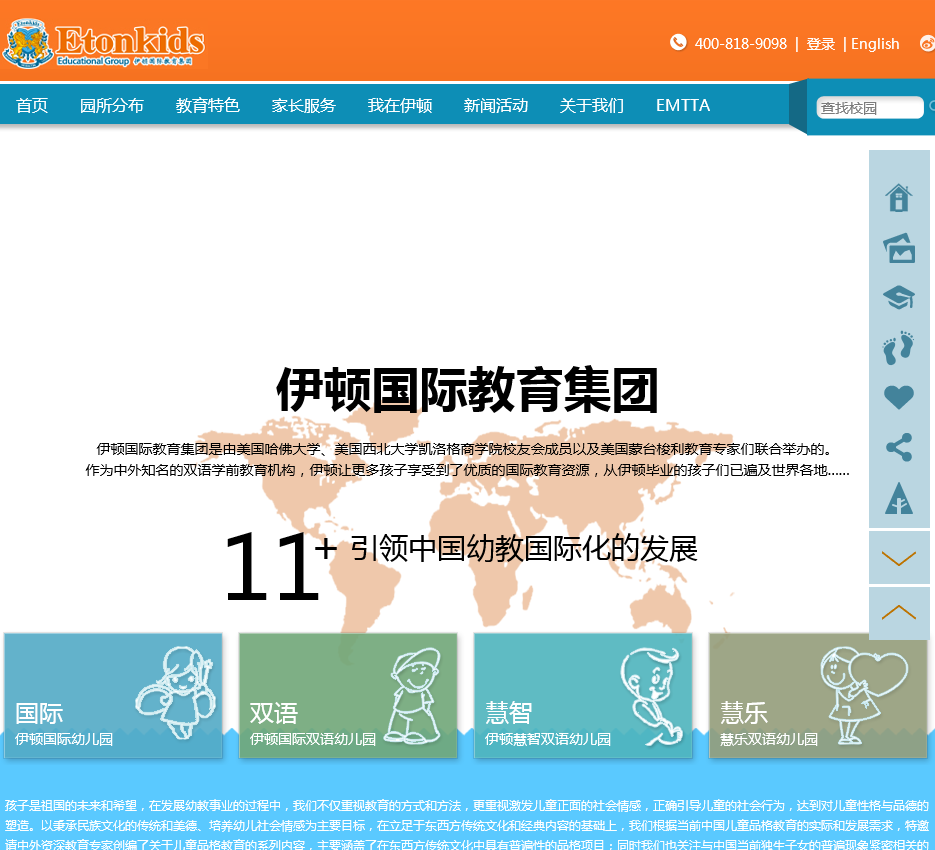Image resolution: width=935 pixels, height=850 pixels.
Task: Click the graduation cap sidebar icon
Action: tap(899, 297)
